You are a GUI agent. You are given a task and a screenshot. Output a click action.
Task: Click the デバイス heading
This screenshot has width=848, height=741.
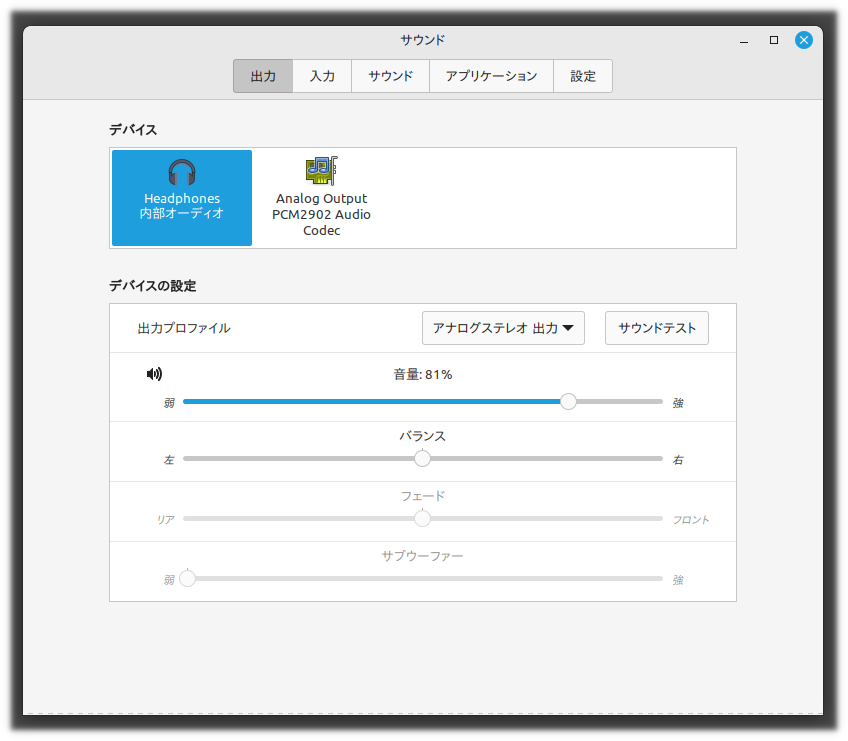(x=133, y=130)
